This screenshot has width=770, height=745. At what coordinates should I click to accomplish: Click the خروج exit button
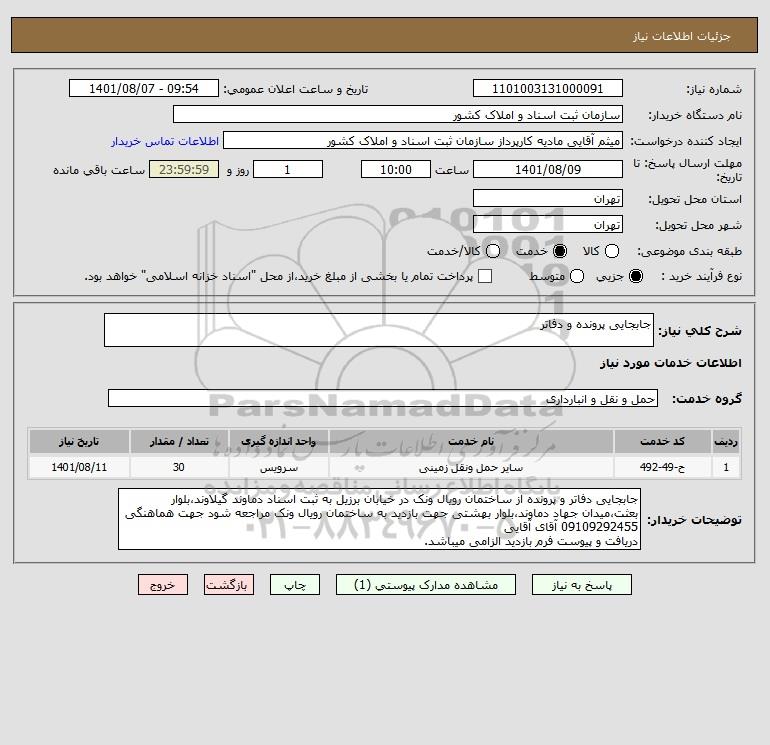(163, 585)
